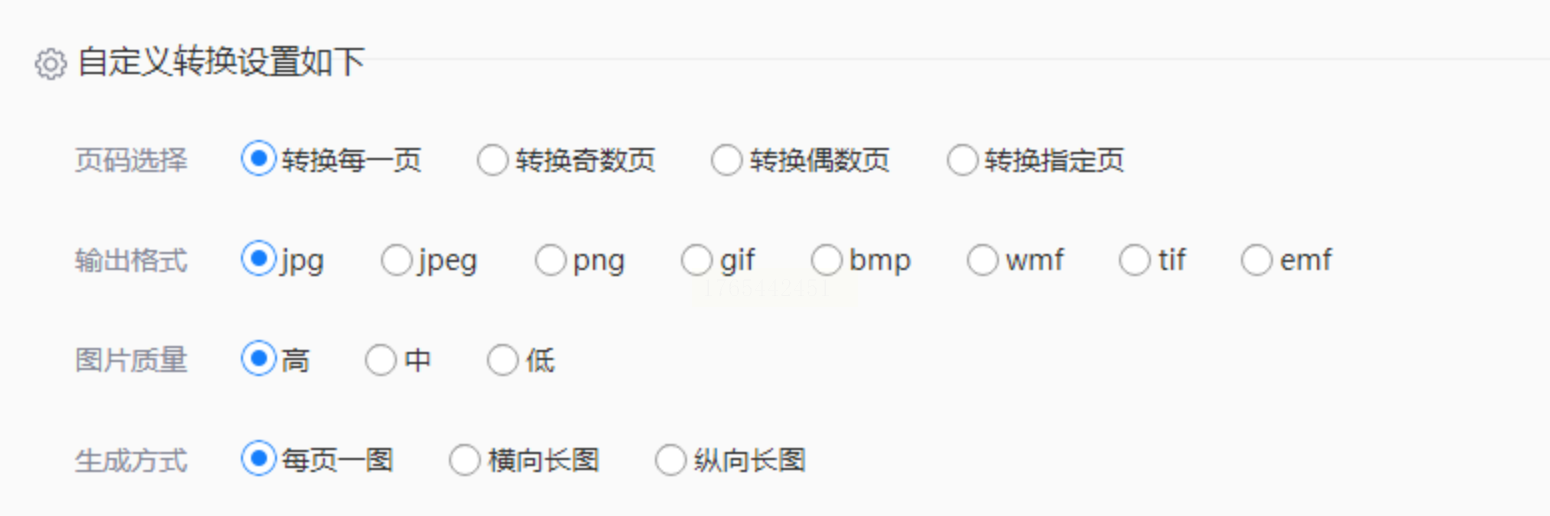Set image quality to 高
Screen dimensions: 1550x516
(258, 359)
